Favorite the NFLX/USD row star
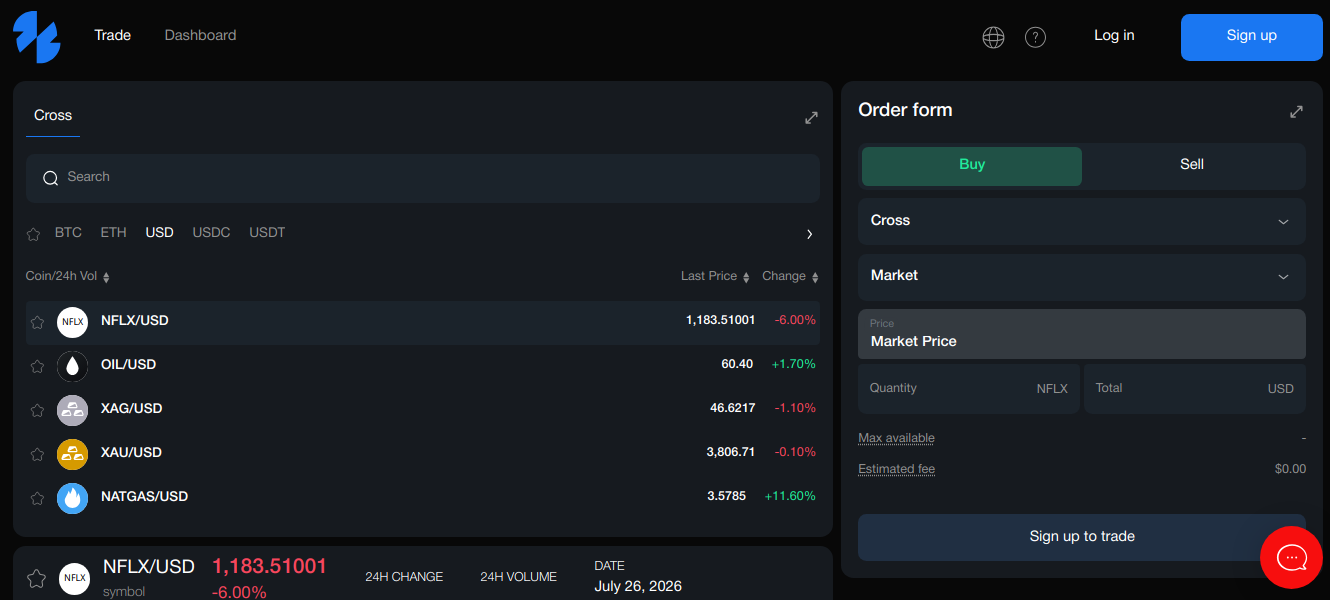Viewport: 1330px width, 600px height. tap(37, 322)
